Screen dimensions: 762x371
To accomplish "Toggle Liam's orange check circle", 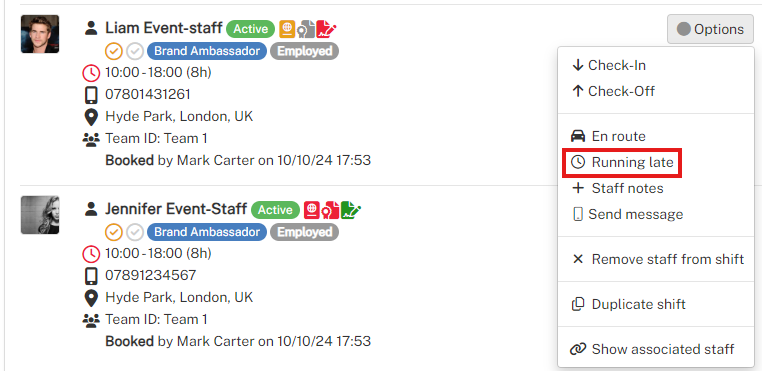I will [x=113, y=51].
